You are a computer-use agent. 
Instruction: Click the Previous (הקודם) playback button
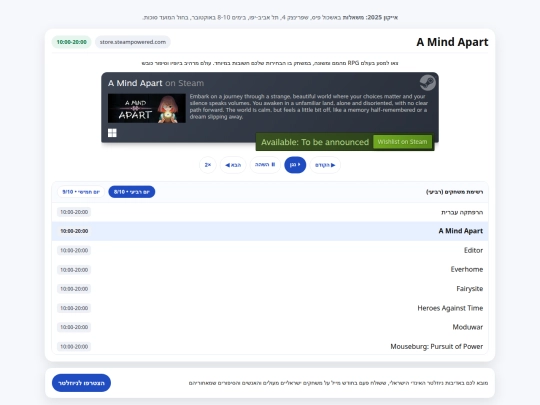coord(325,165)
